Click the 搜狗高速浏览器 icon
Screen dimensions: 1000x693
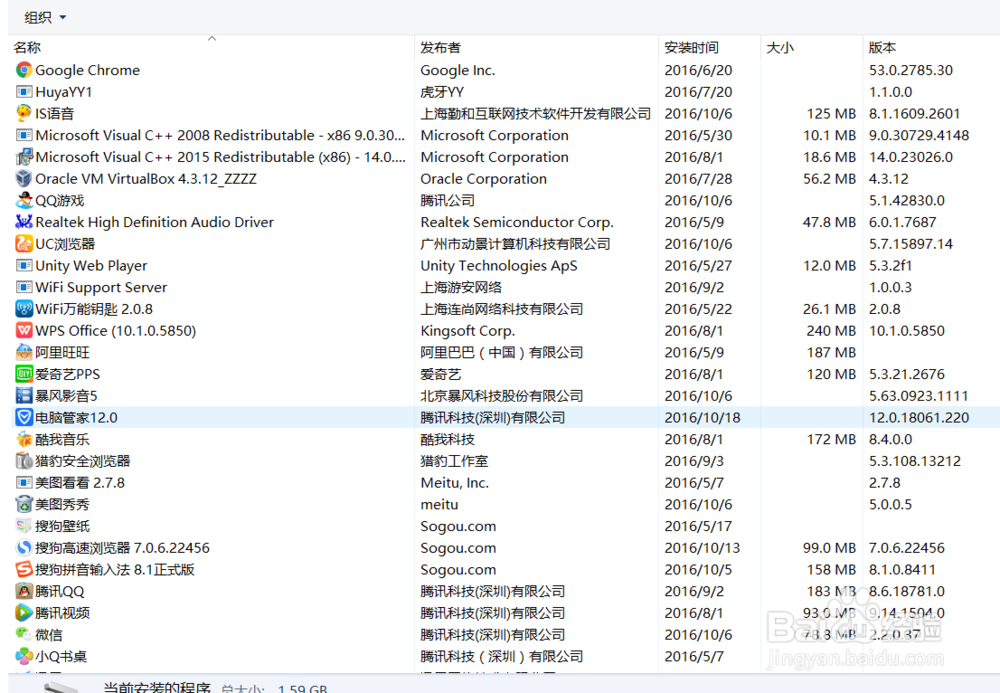pos(24,548)
